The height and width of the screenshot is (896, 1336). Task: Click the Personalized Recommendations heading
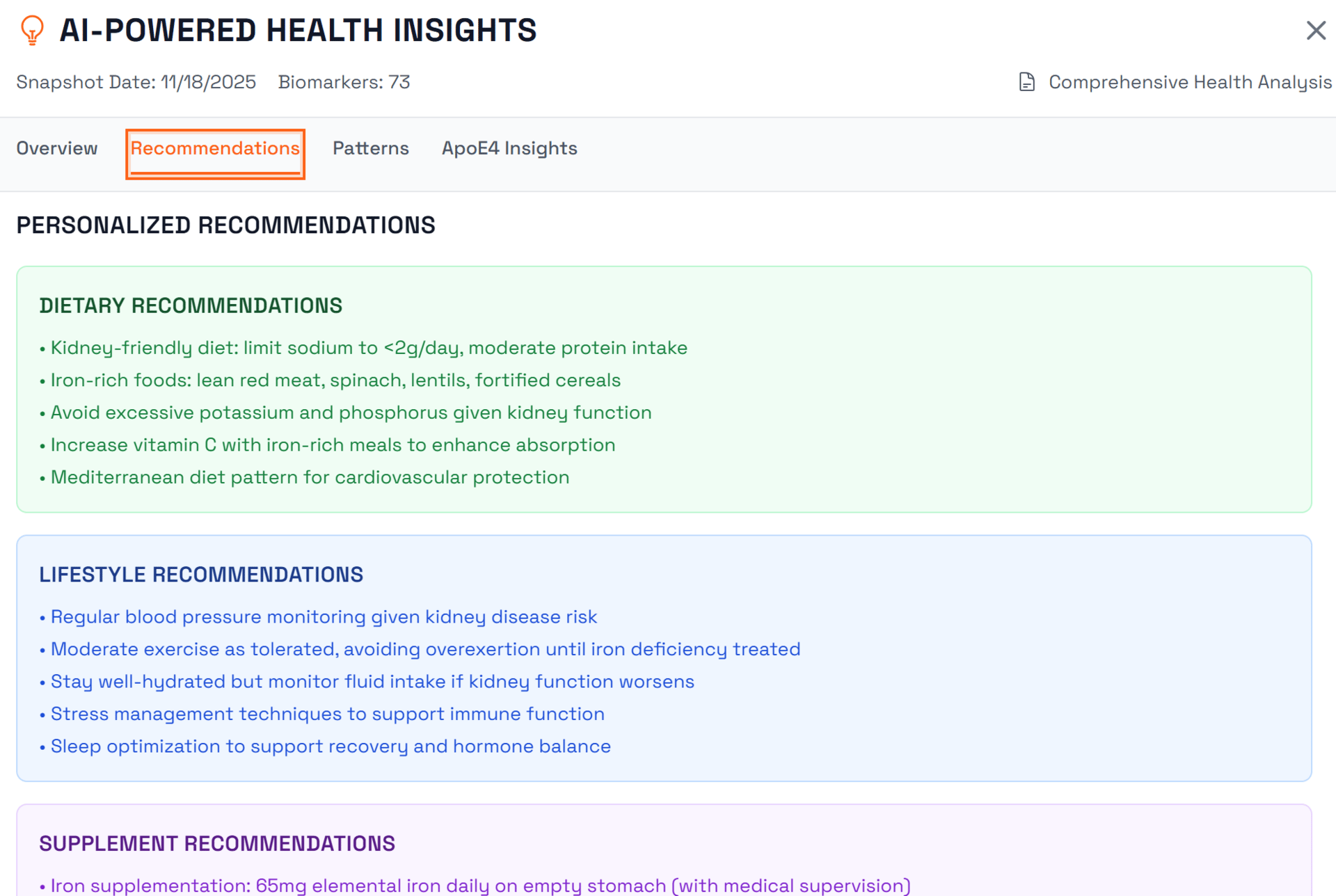point(225,225)
